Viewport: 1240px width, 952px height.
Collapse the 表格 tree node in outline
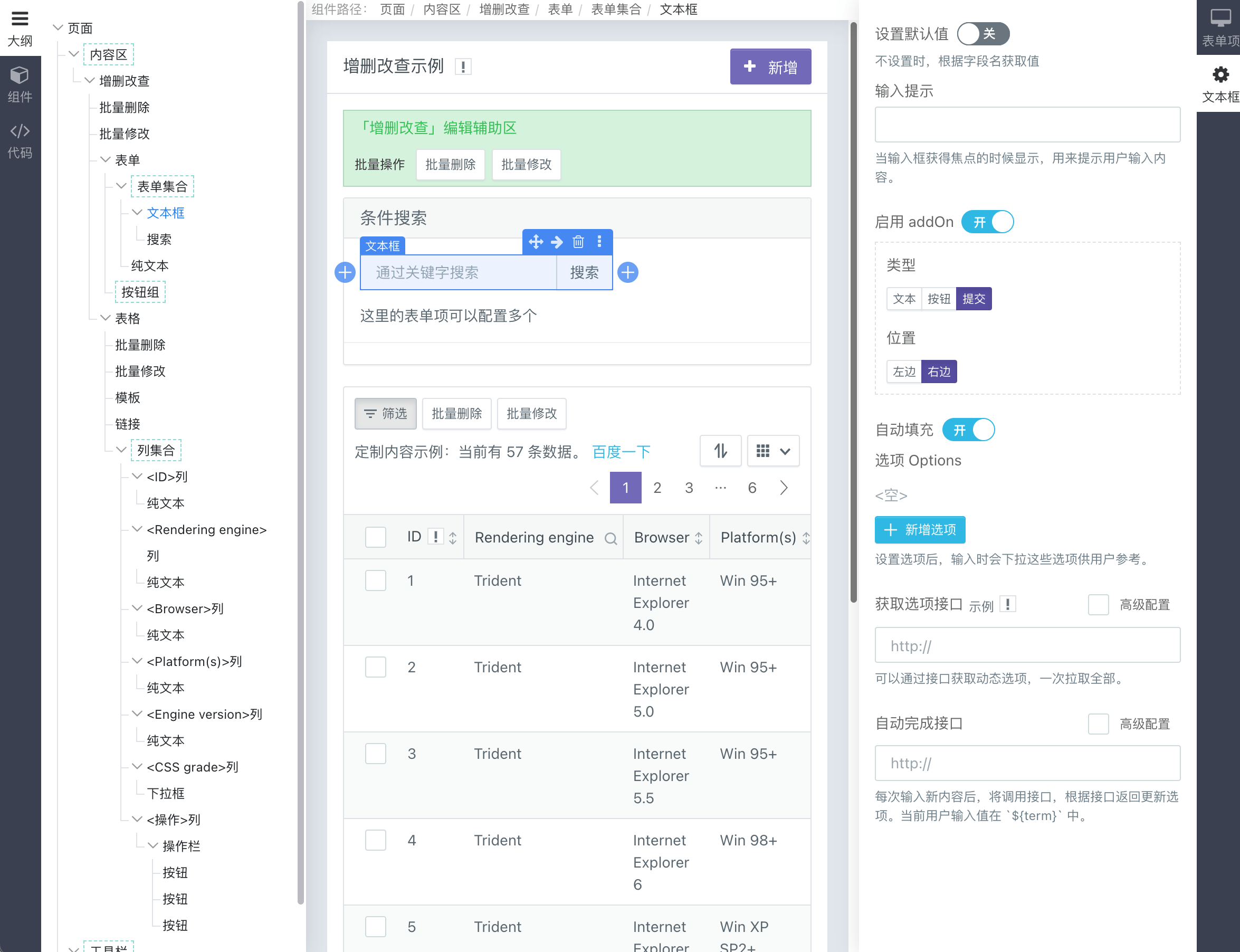click(106, 318)
